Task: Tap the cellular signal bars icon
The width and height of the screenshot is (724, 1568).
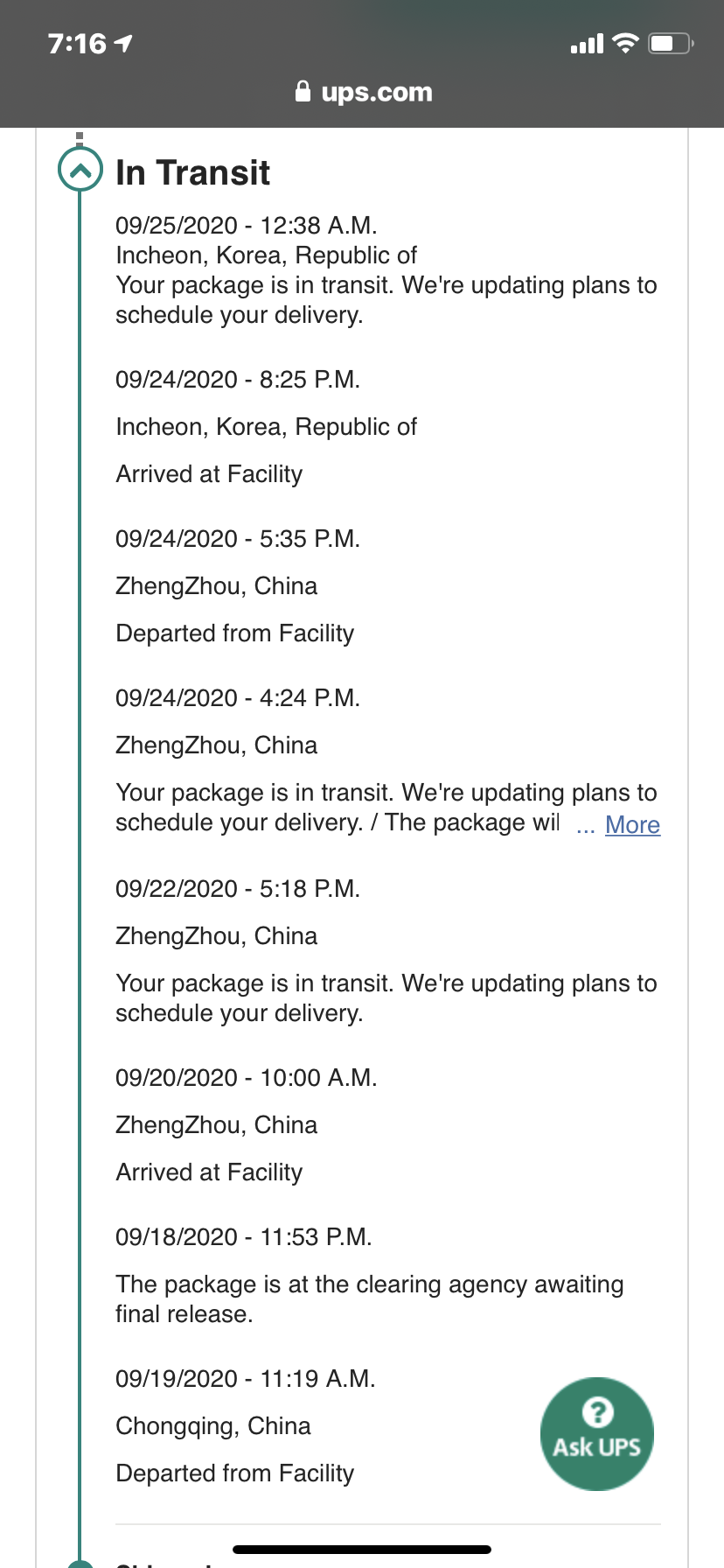Action: click(587, 43)
